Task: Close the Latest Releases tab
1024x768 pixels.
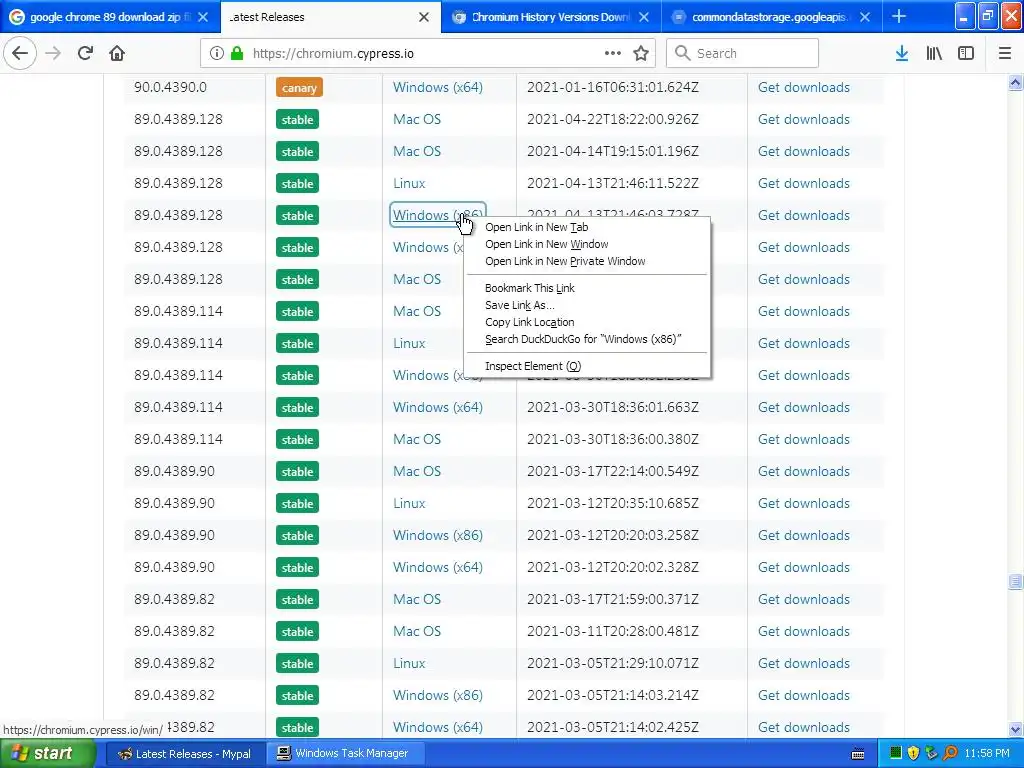Action: pyautogui.click(x=424, y=17)
